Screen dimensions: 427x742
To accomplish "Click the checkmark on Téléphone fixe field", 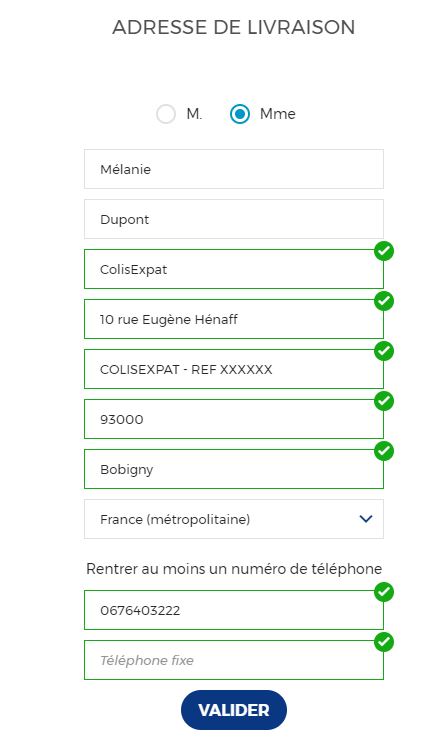I will coord(384,642).
